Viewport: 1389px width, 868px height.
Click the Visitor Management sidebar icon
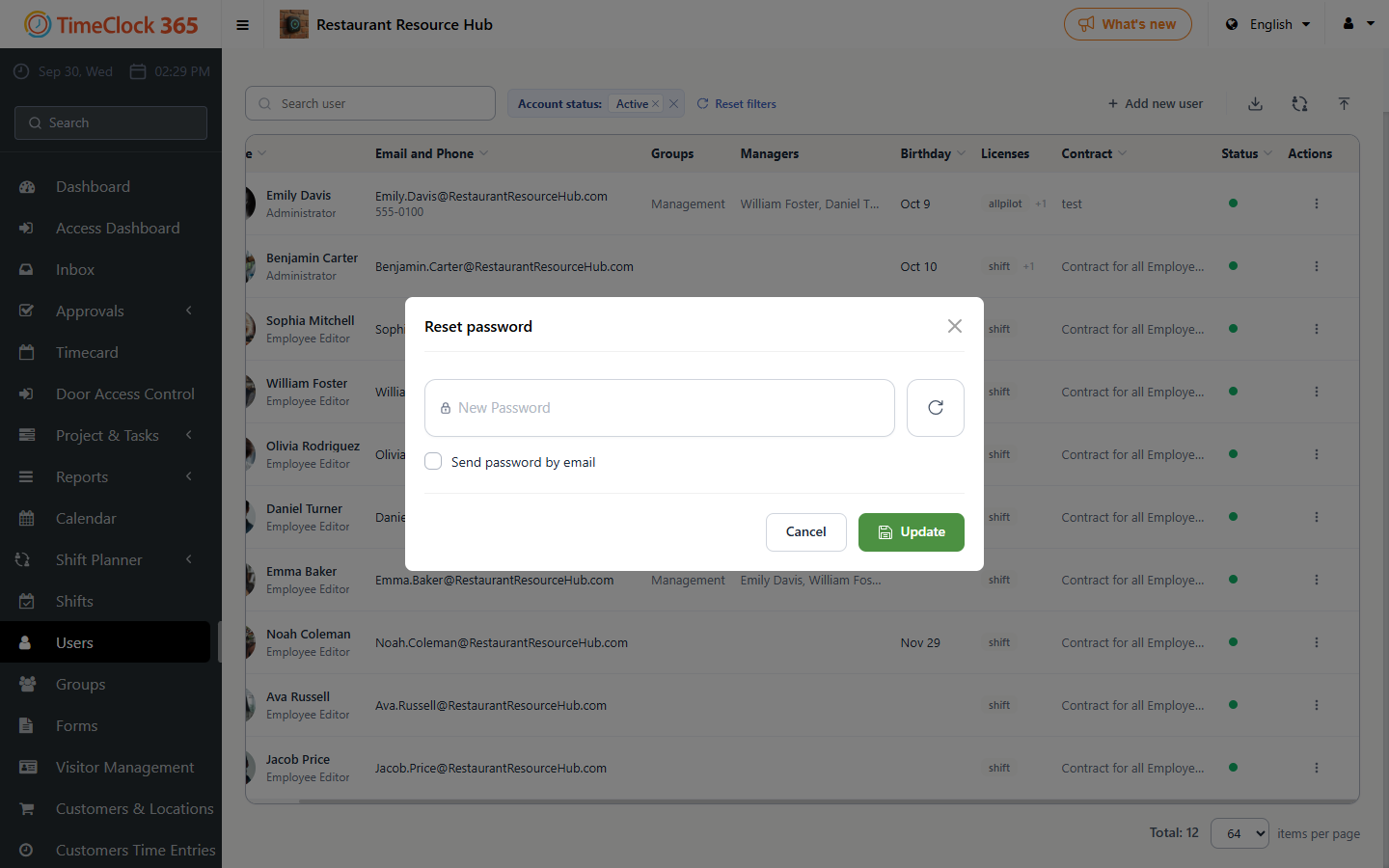pos(28,767)
